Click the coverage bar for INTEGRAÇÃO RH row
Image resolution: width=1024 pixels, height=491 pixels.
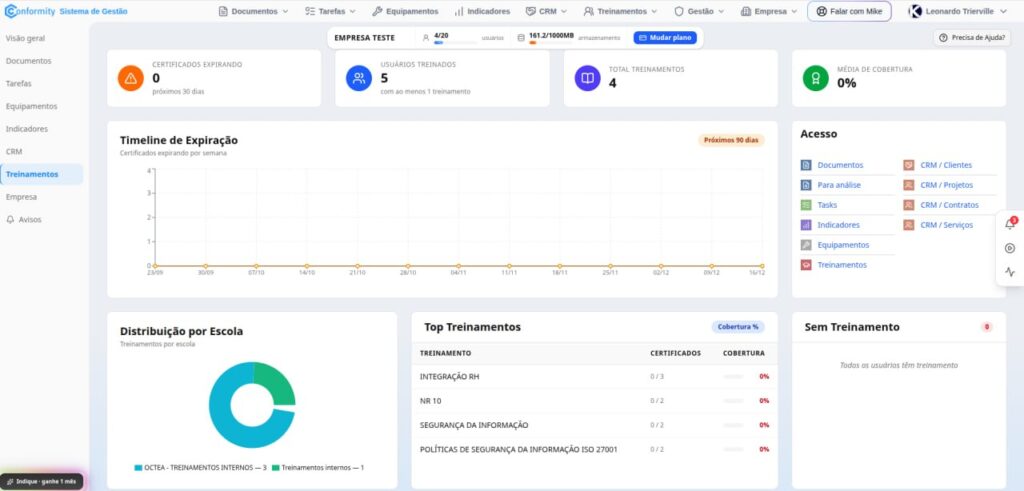pos(734,377)
